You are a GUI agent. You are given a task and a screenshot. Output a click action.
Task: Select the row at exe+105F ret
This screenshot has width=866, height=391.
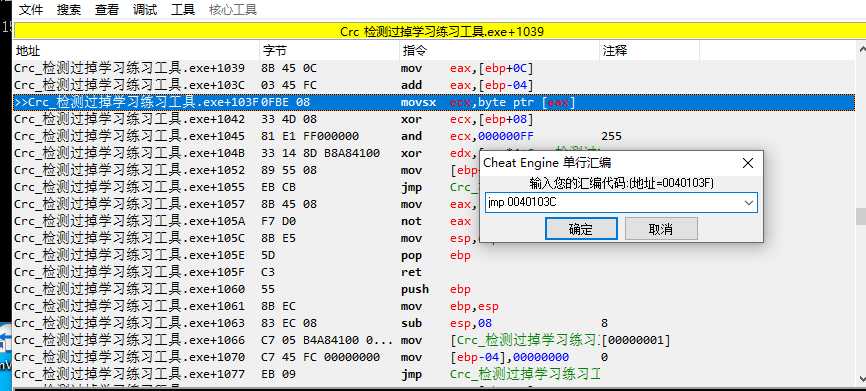coord(434,272)
